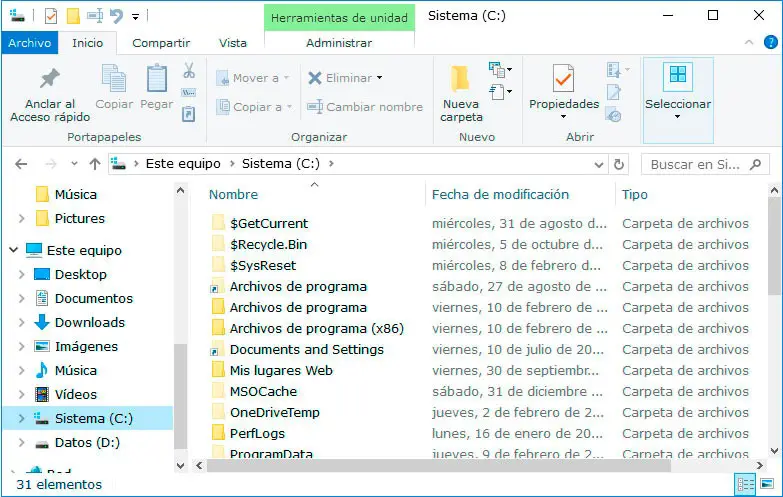Open the Eliminar dropdown arrow
783x497 pixels.
pyautogui.click(x=380, y=78)
